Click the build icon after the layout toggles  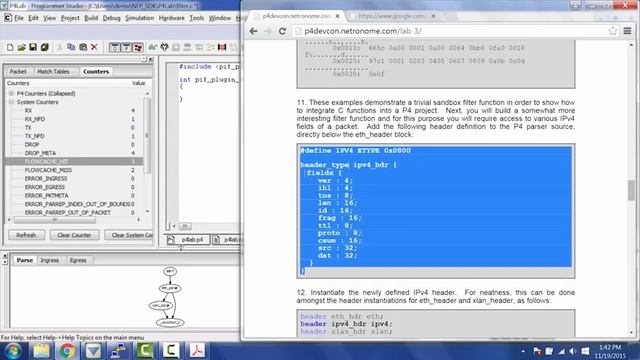click(153, 47)
